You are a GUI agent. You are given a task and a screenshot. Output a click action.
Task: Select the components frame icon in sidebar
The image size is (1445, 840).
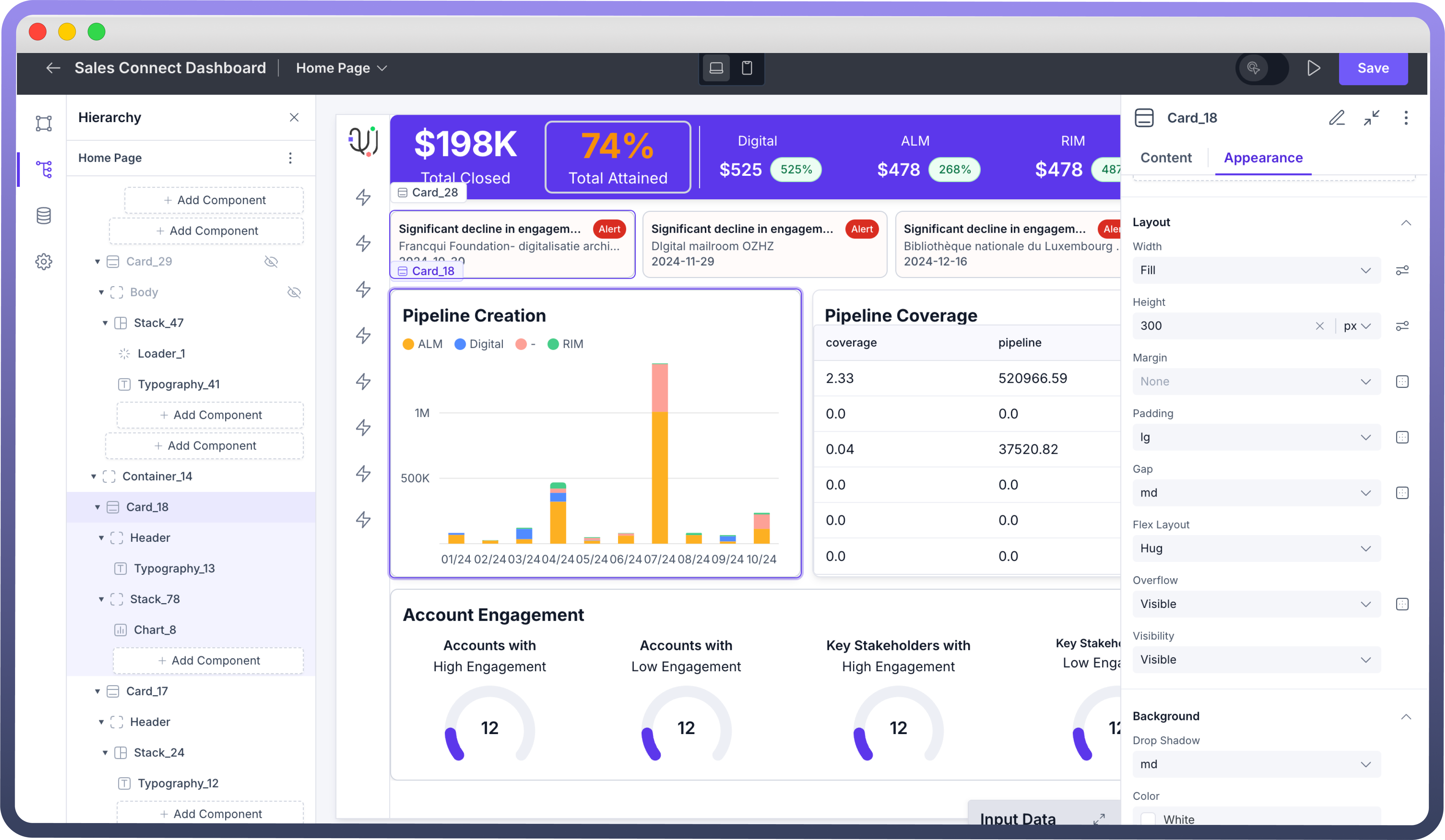click(x=43, y=123)
